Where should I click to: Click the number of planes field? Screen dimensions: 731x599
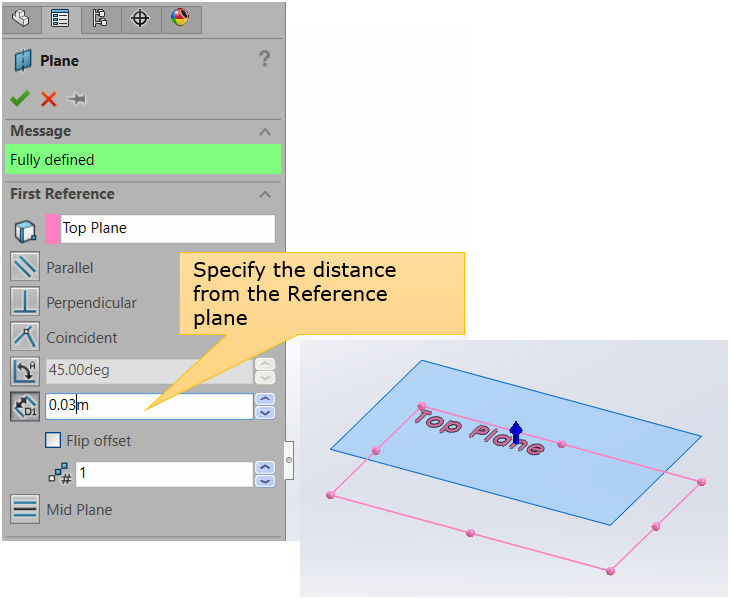pyautogui.click(x=164, y=474)
